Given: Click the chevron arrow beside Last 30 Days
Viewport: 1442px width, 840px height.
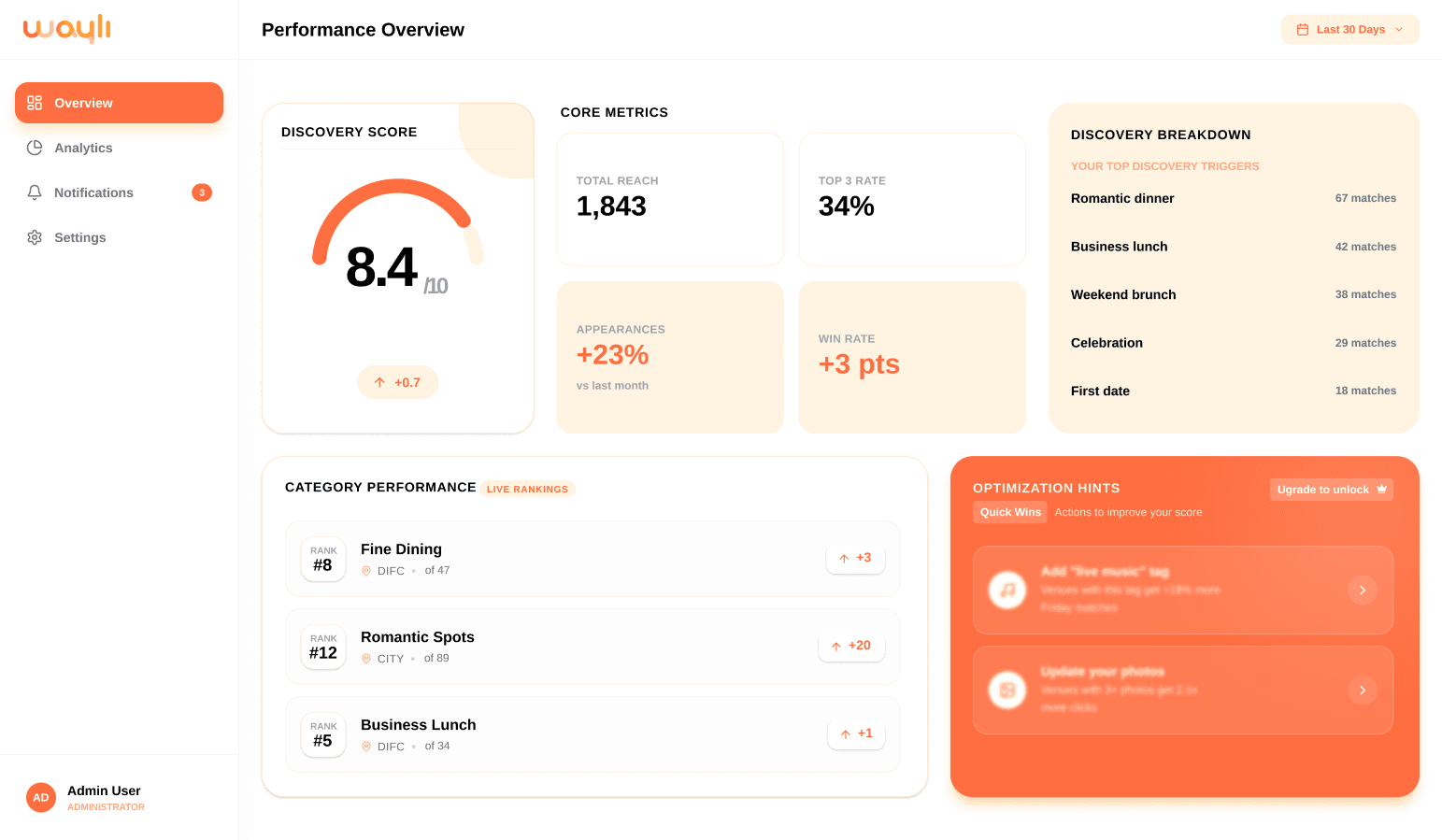Looking at the screenshot, I should [x=1399, y=30].
